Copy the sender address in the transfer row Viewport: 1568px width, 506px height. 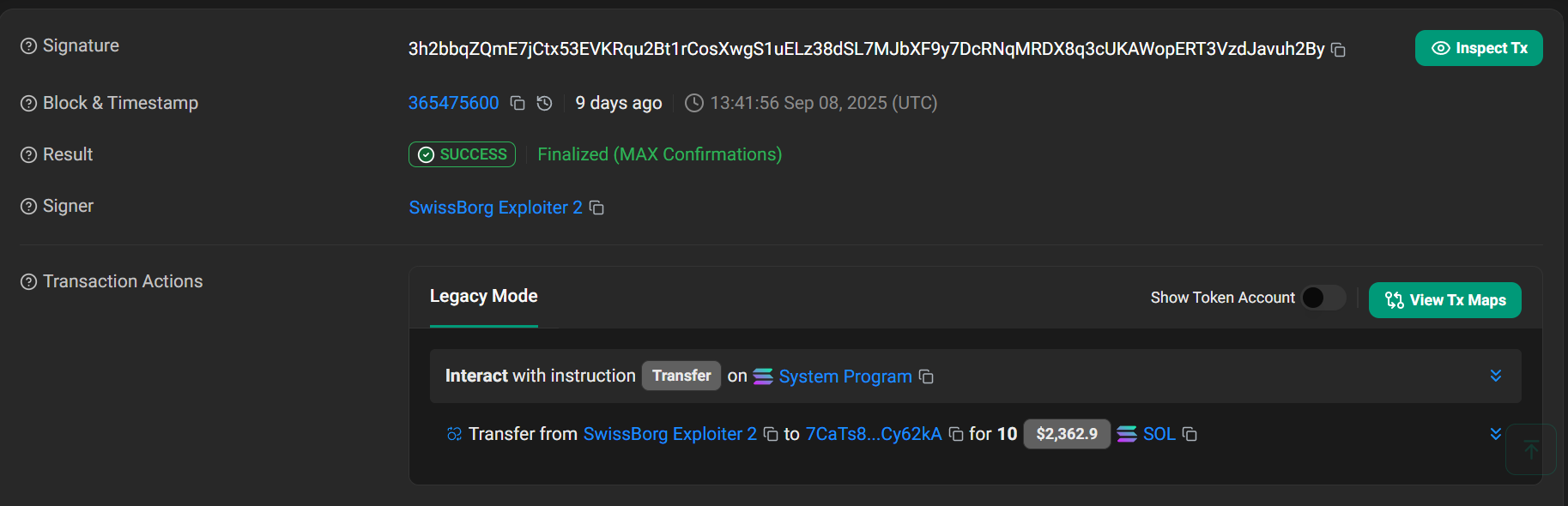coord(771,434)
